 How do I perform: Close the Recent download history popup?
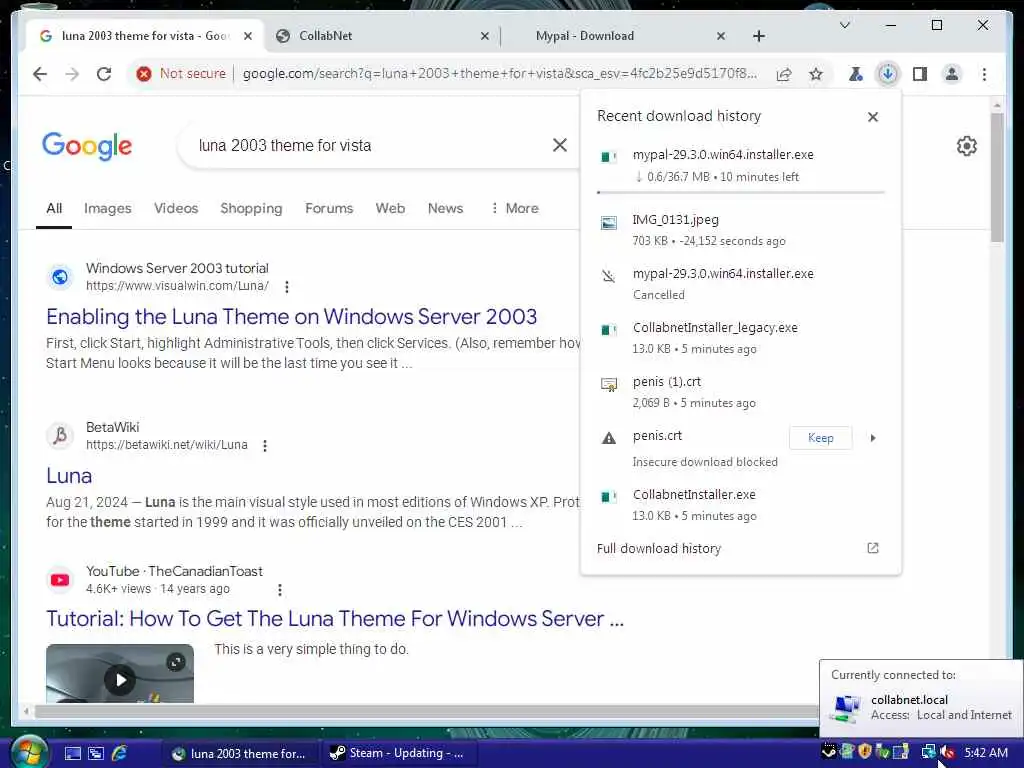(x=872, y=117)
